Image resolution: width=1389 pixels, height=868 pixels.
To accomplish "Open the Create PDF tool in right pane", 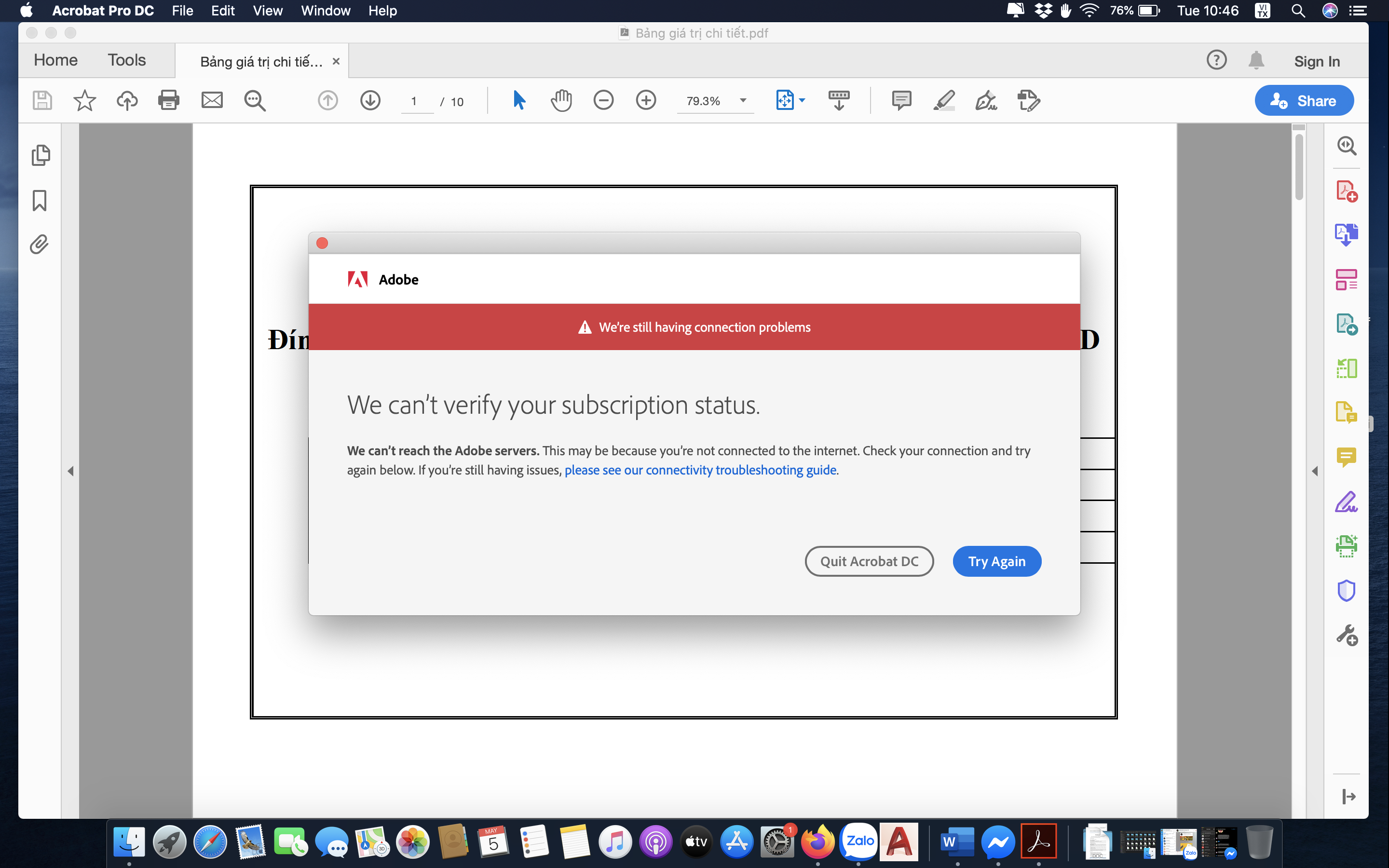I will click(1347, 190).
